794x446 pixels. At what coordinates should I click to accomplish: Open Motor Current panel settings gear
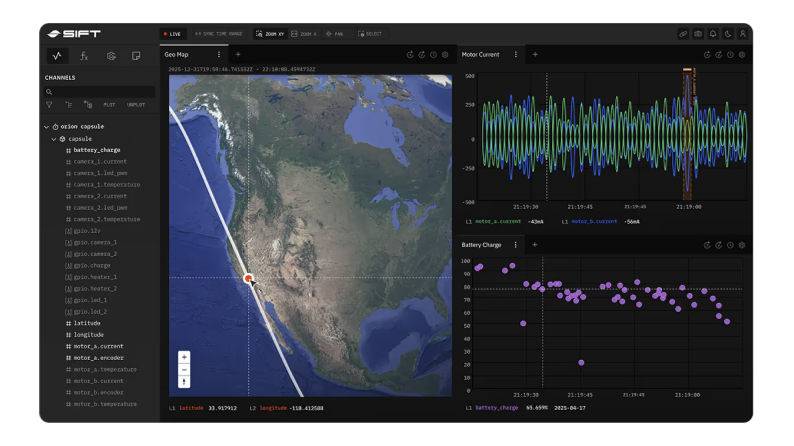[x=742, y=55]
